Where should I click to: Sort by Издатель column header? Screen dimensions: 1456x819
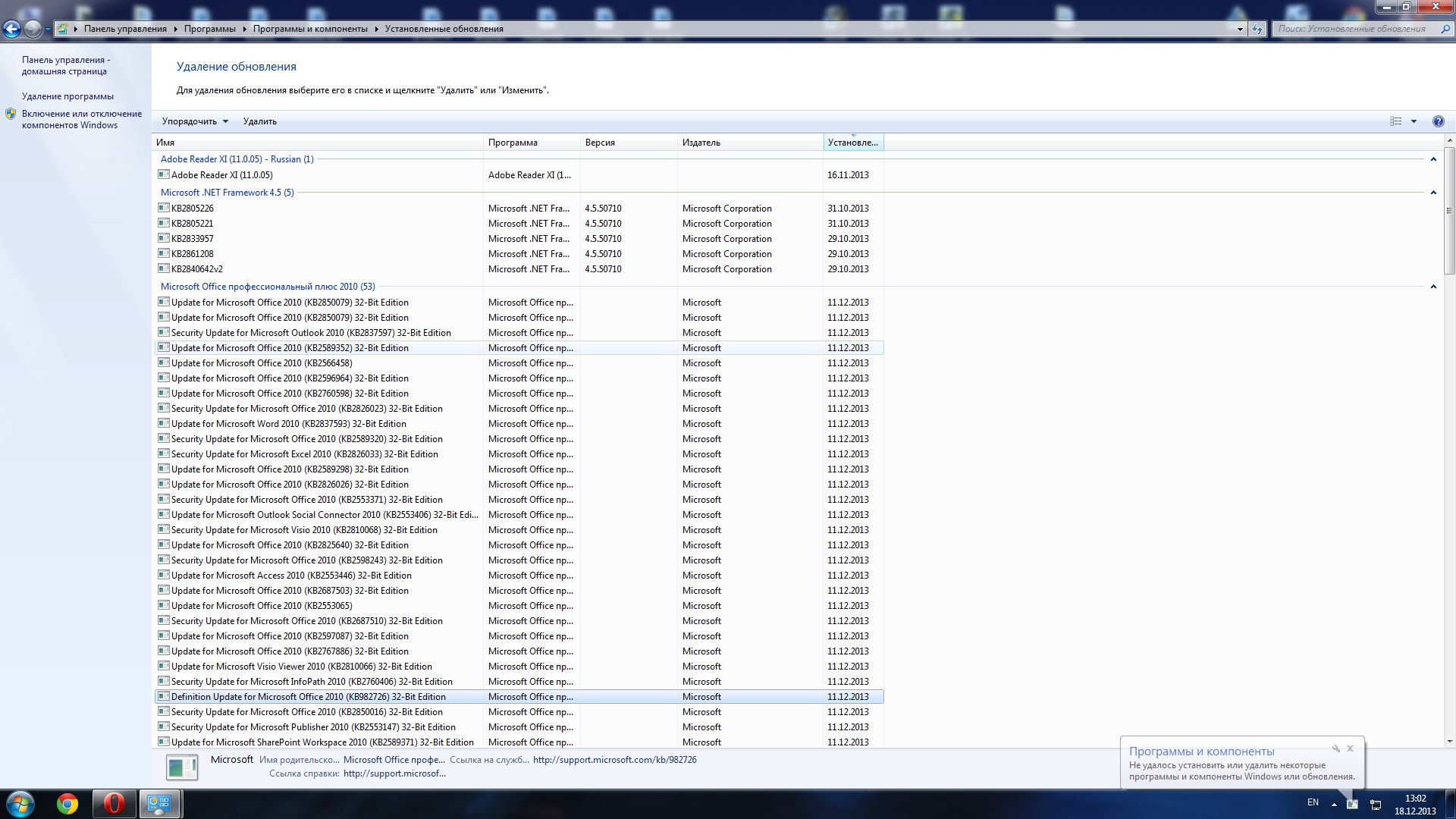click(750, 143)
